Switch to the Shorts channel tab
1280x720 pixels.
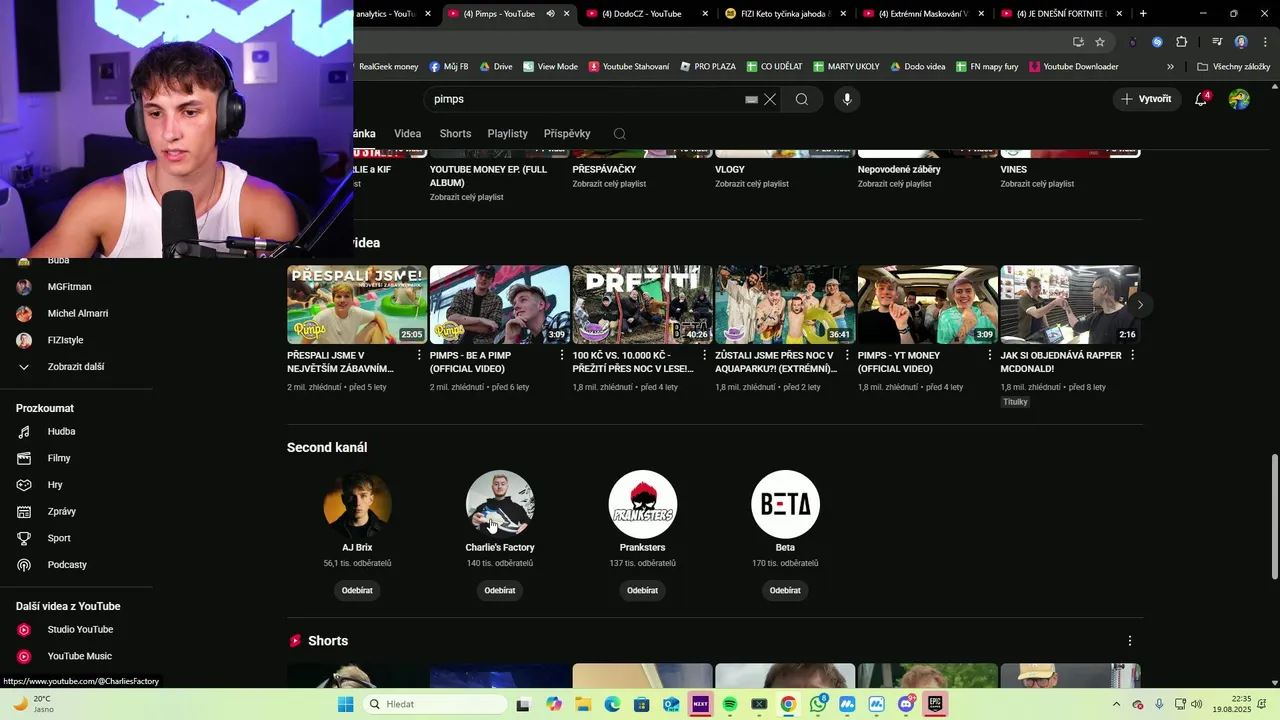click(455, 133)
